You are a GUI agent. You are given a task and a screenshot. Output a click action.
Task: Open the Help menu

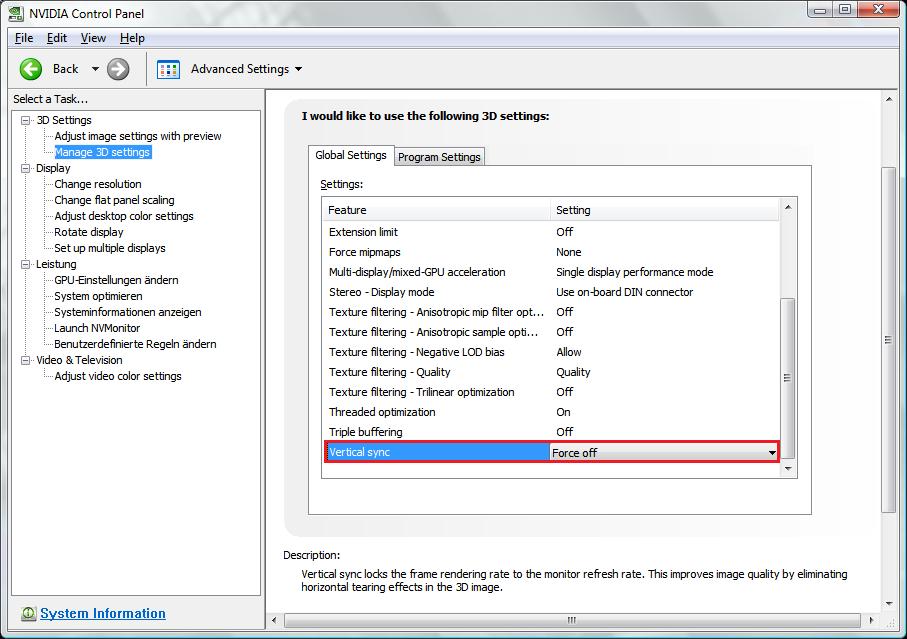[132, 38]
